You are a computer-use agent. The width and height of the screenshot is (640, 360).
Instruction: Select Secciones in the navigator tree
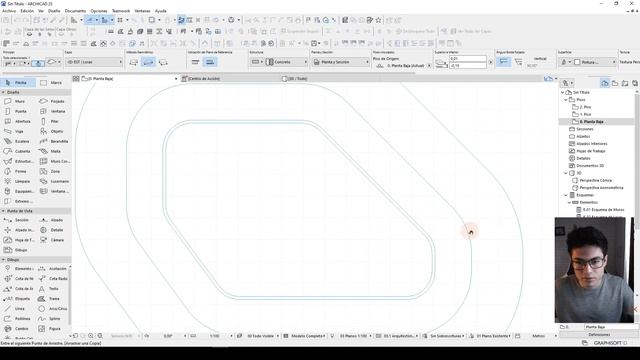pyautogui.click(x=581, y=129)
